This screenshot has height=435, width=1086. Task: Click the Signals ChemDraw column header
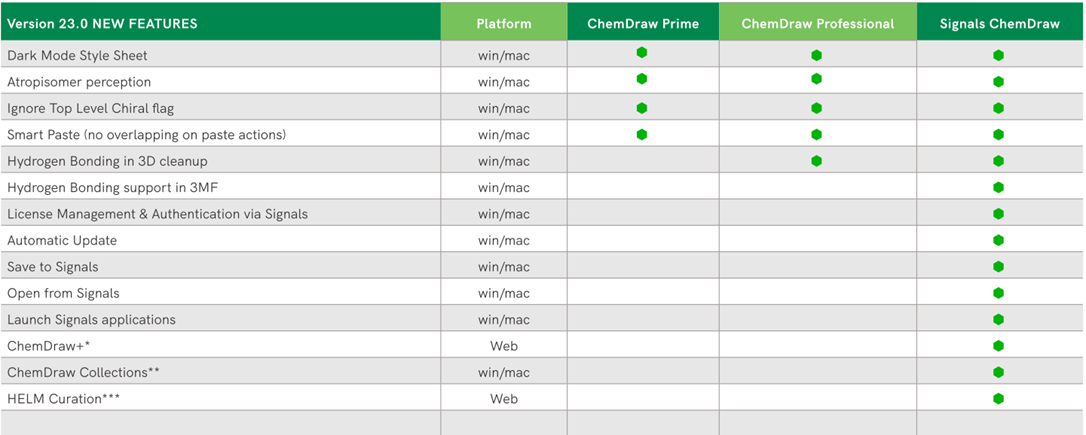(999, 24)
